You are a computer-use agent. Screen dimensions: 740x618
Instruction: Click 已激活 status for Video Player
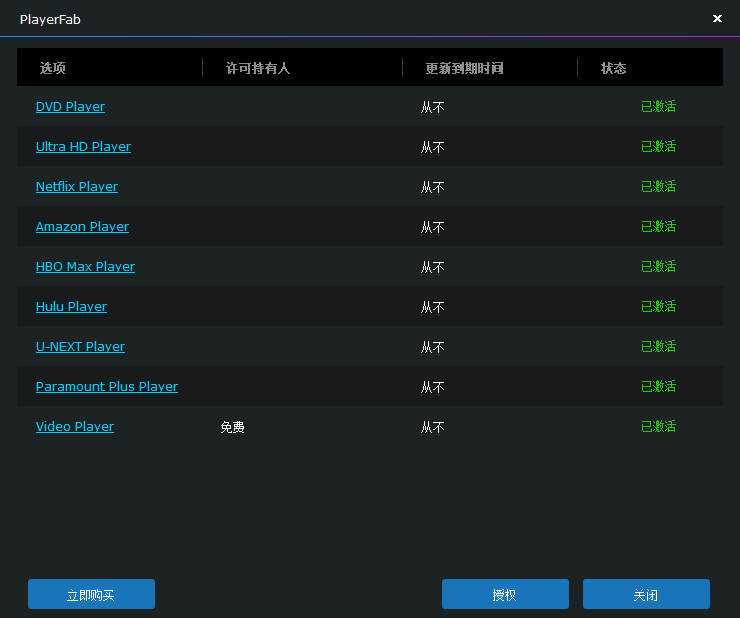click(658, 426)
